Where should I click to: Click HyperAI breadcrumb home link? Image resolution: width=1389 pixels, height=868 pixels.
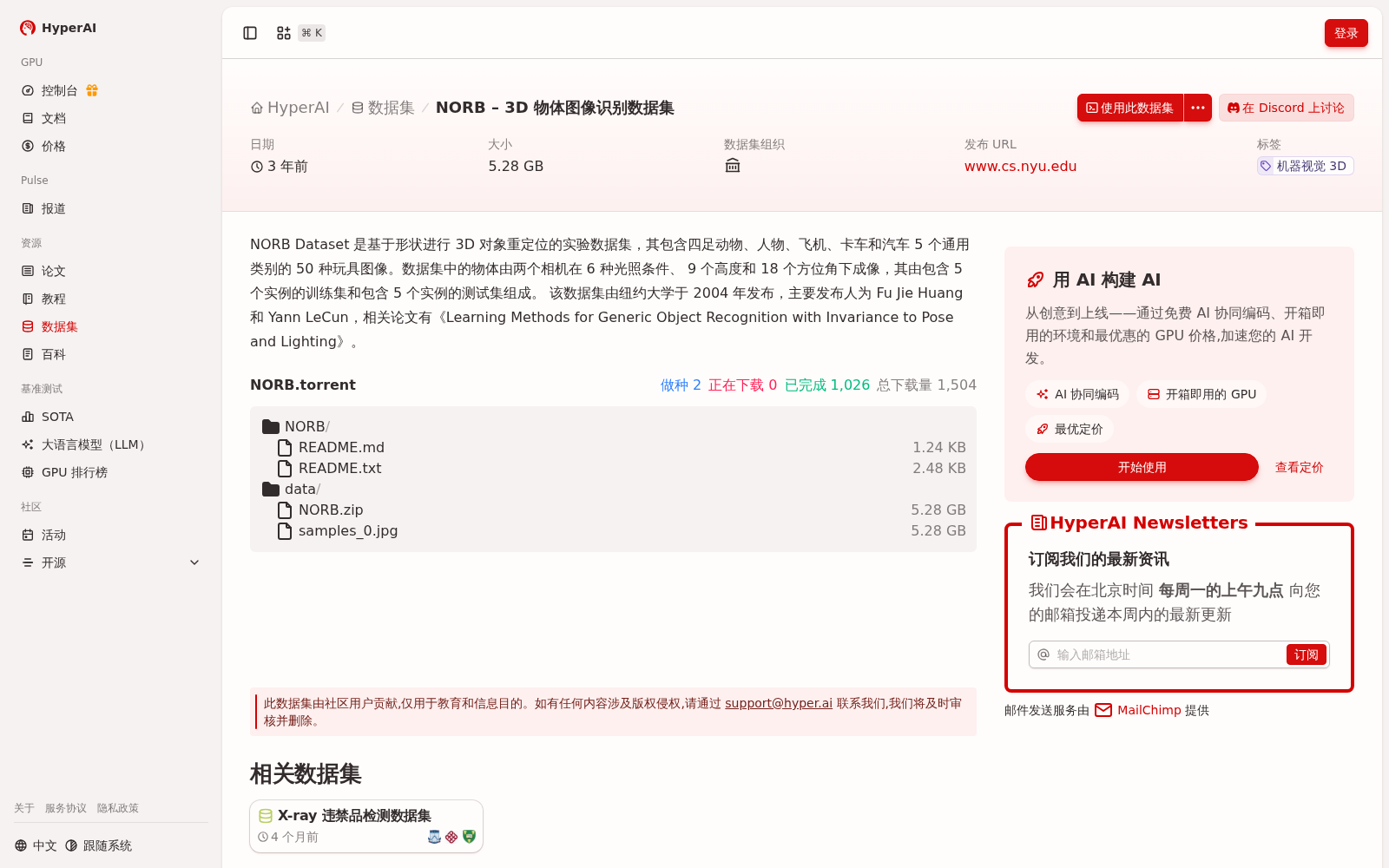pyautogui.click(x=290, y=108)
